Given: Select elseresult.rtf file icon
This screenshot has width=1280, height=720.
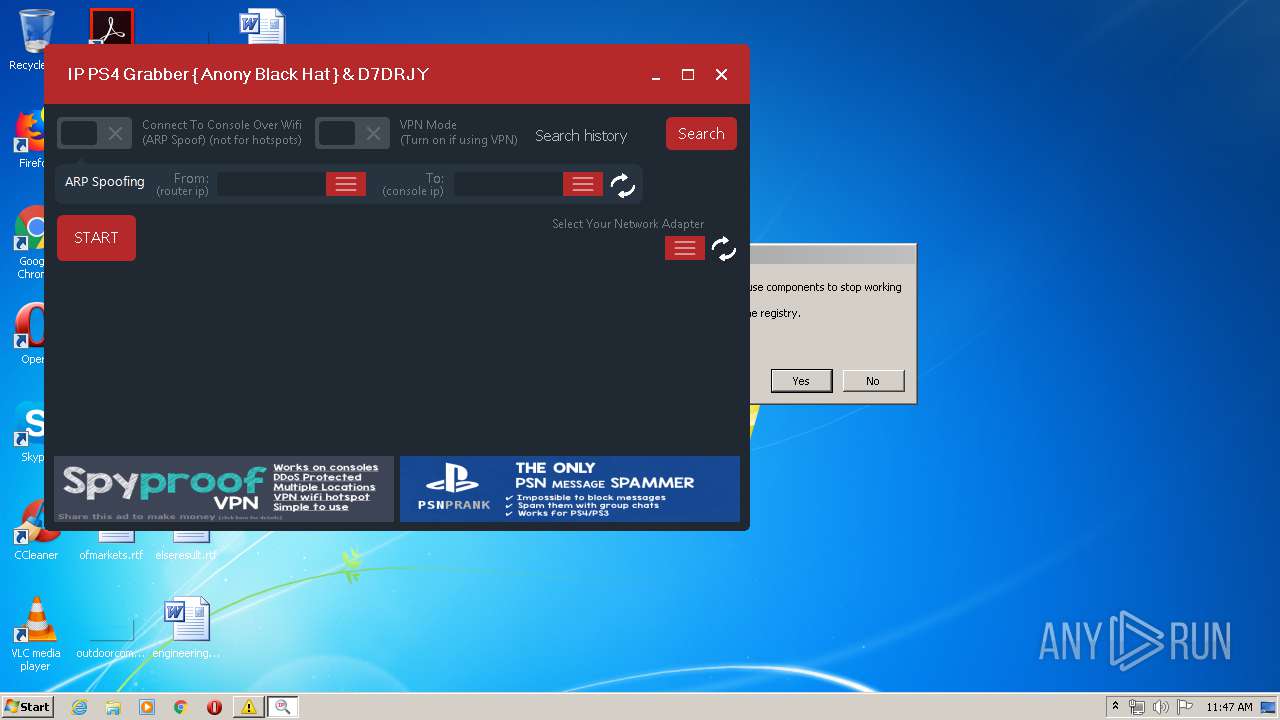Looking at the screenshot, I should coord(186,547).
